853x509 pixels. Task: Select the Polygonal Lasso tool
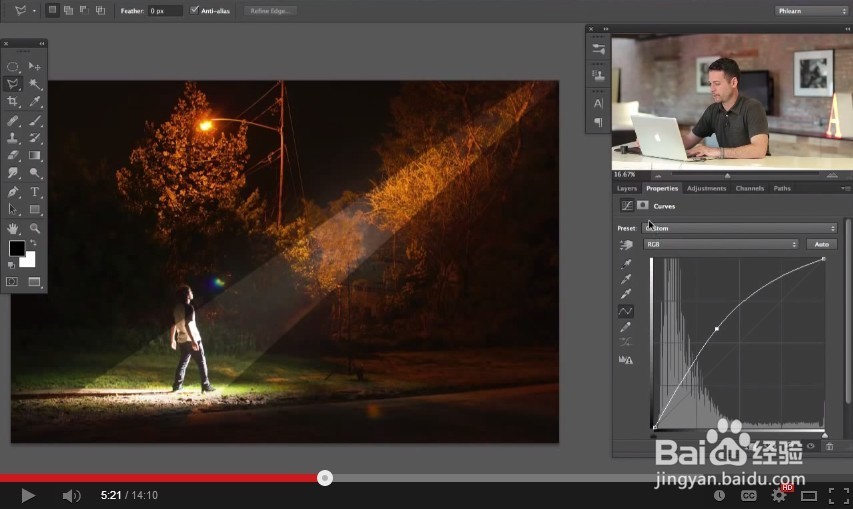coord(13,84)
